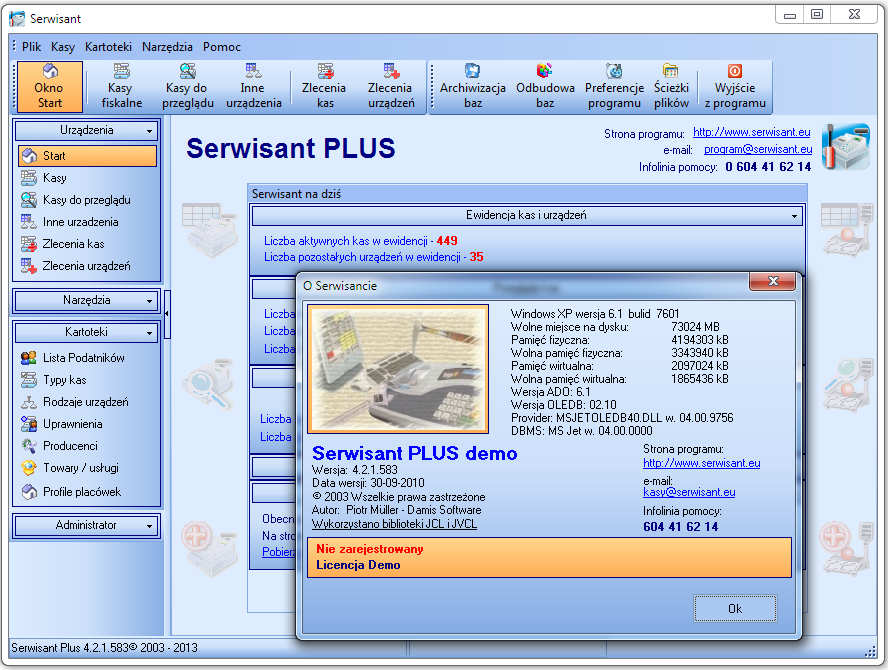Open Zlecenia urządzeń toolbar icon
Image resolution: width=888 pixels, height=670 pixels.
tap(391, 87)
